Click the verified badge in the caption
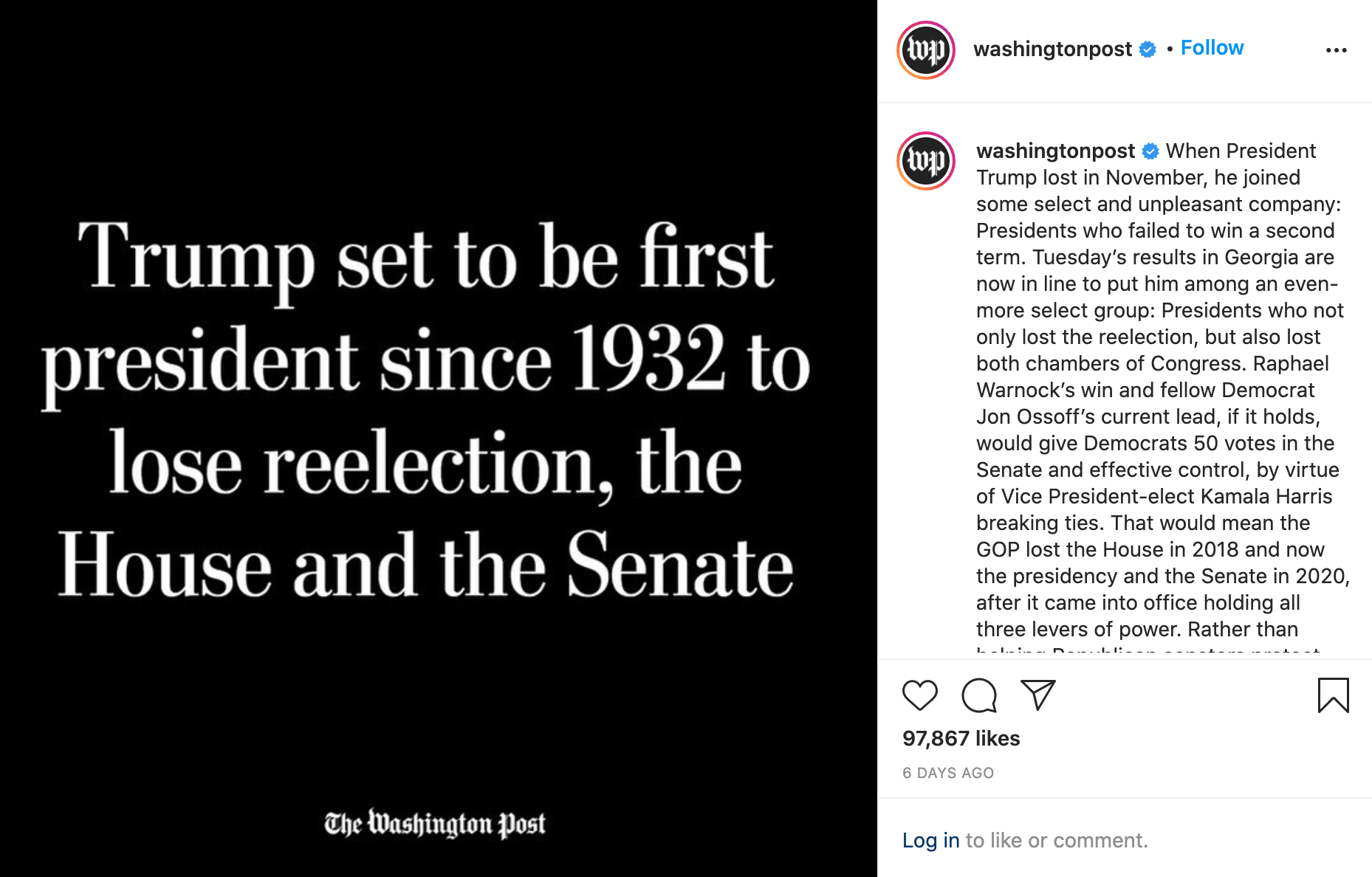The height and width of the screenshot is (877, 1372). 1150,151
